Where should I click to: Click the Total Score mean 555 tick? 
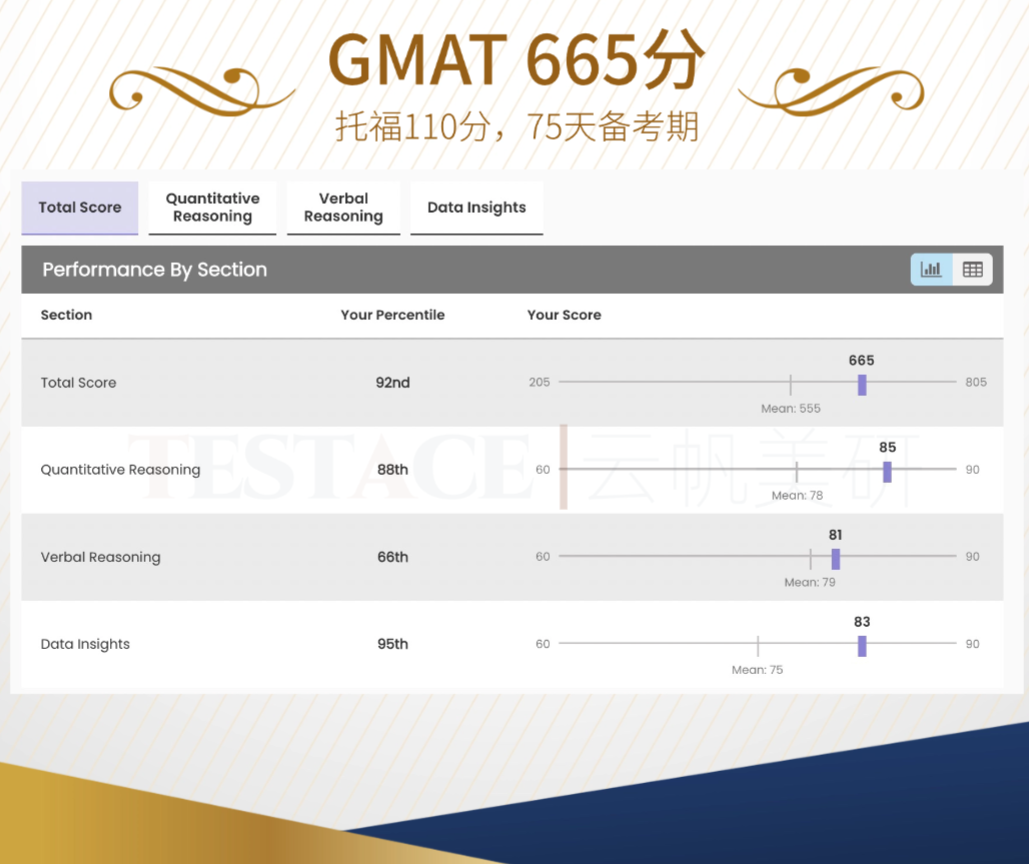[x=790, y=385]
